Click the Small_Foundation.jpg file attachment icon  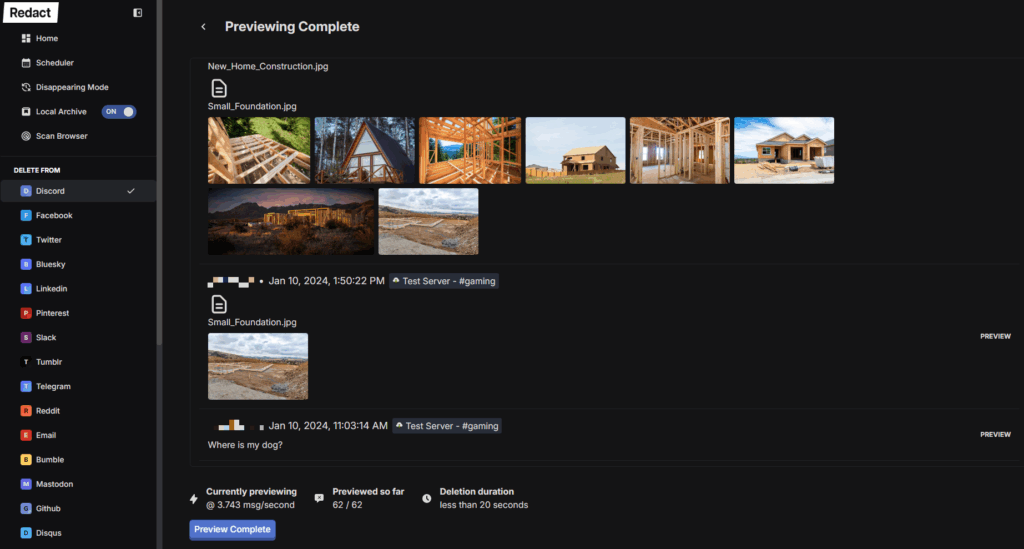[x=219, y=304]
